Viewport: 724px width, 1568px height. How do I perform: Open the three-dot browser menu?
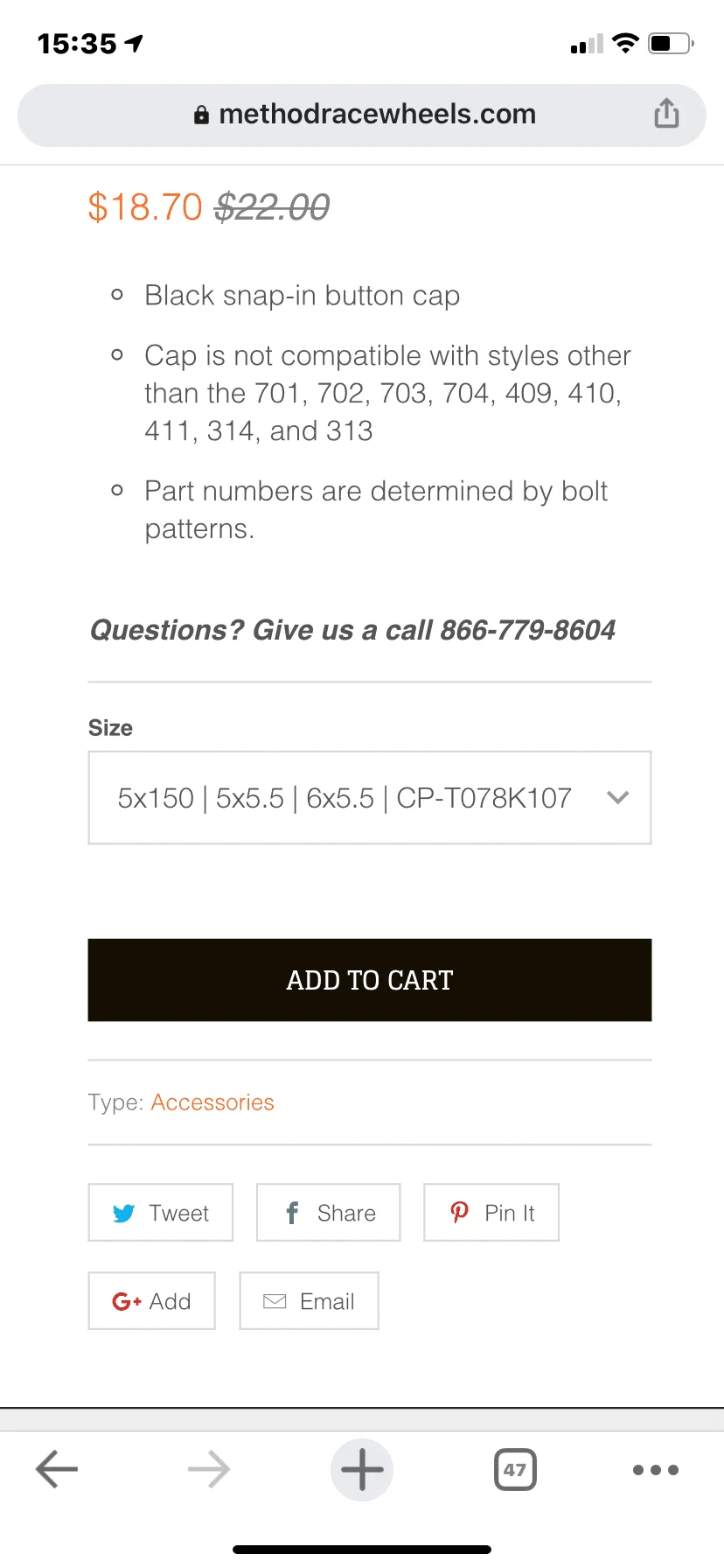655,1469
